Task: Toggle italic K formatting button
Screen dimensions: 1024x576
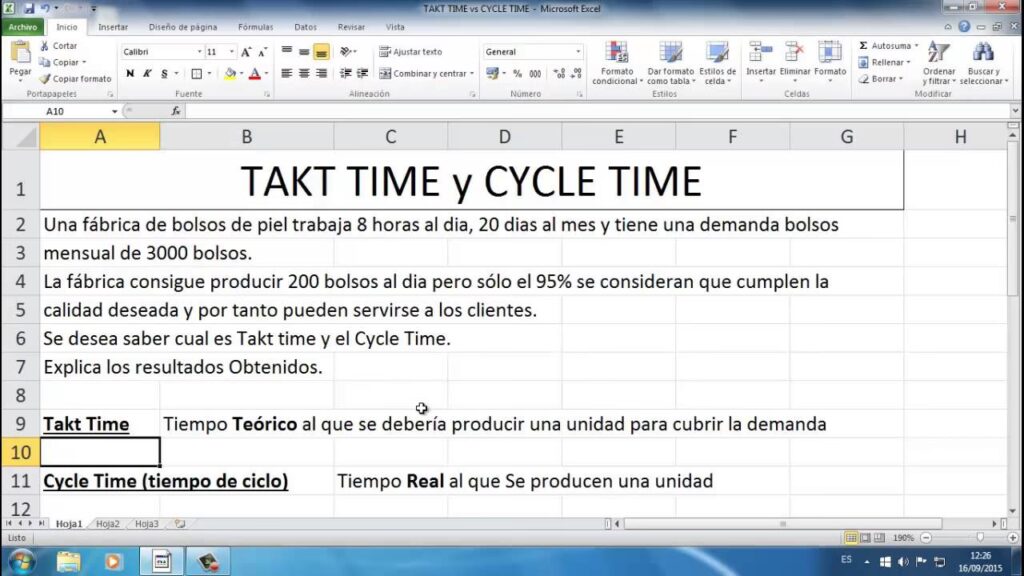Action: click(x=146, y=73)
